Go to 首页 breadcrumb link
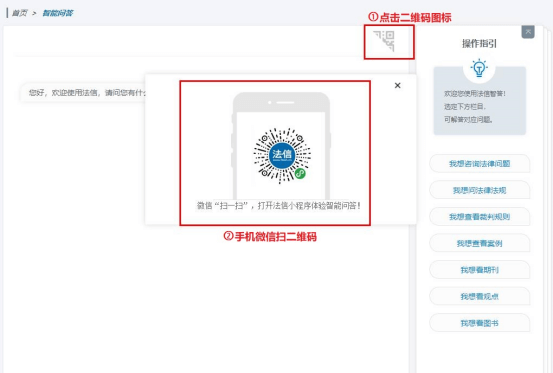The height and width of the screenshot is (373, 553). (x=19, y=13)
